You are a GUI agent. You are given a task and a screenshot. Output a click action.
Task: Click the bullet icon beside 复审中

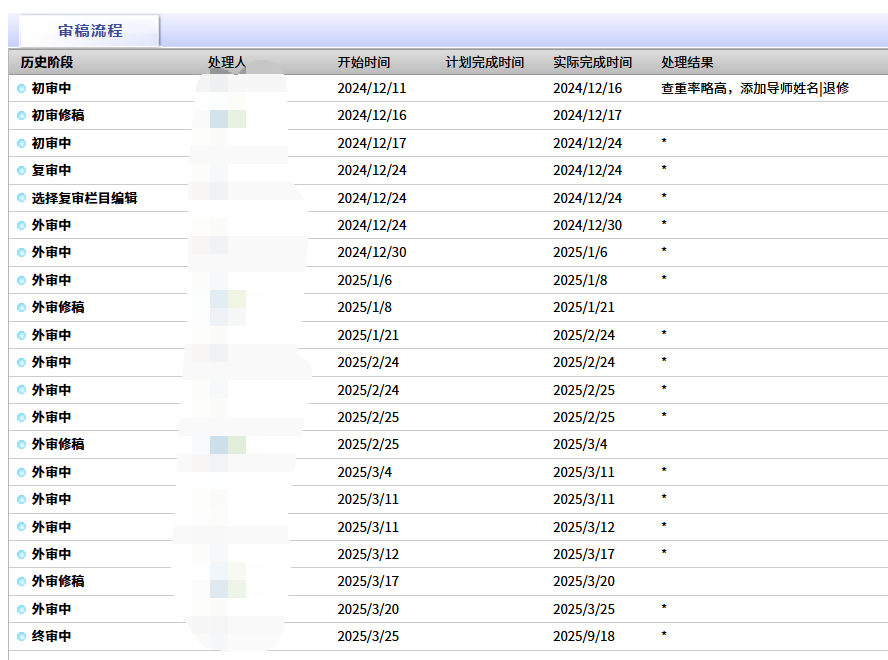(21, 171)
